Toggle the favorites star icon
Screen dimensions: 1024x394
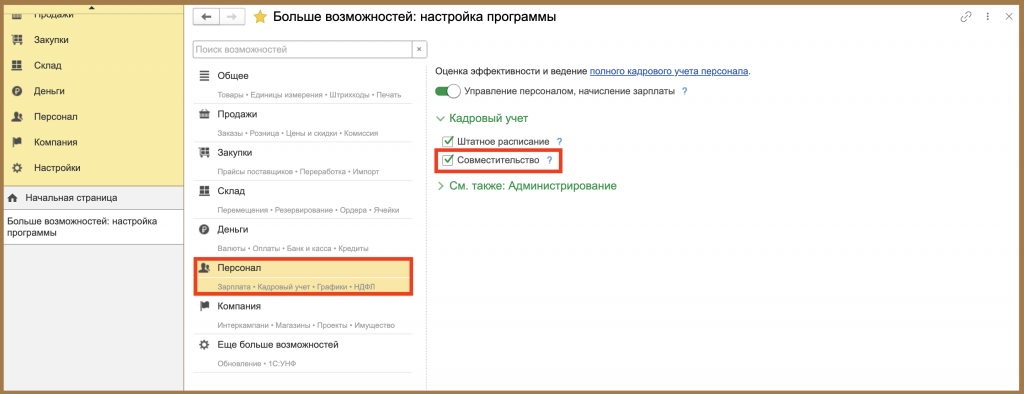(x=260, y=17)
